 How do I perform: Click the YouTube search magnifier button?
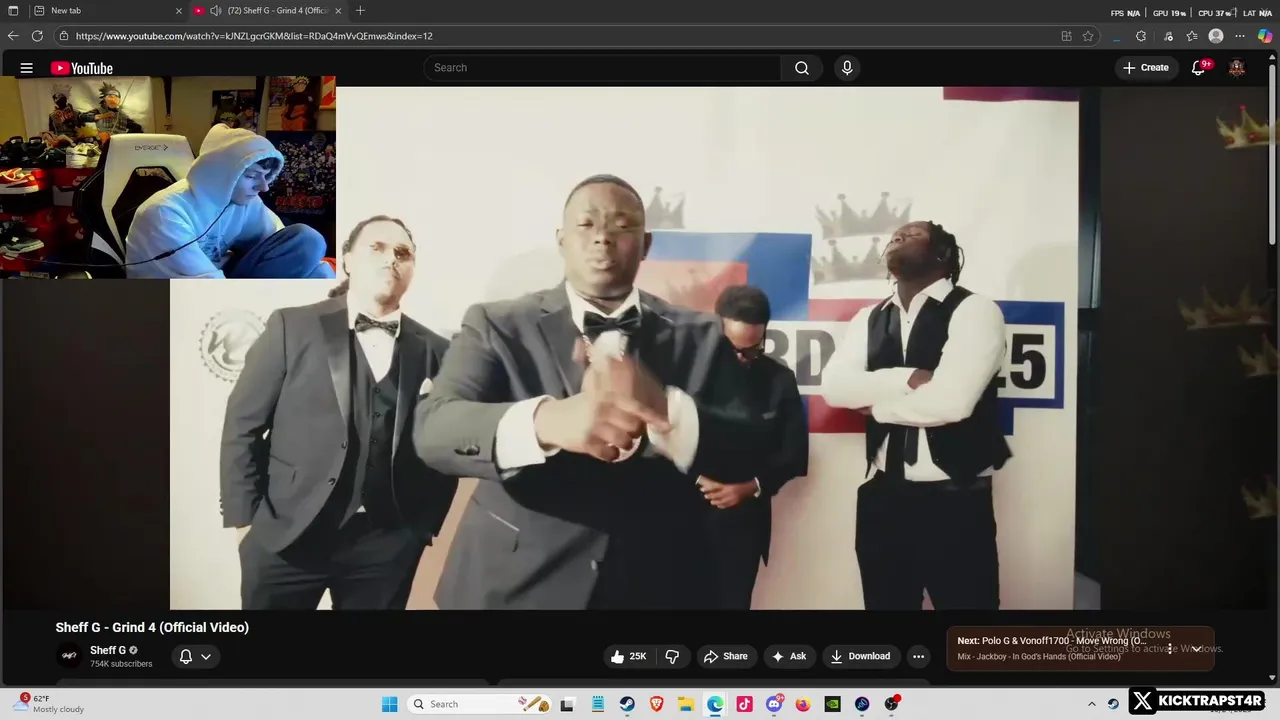point(802,68)
